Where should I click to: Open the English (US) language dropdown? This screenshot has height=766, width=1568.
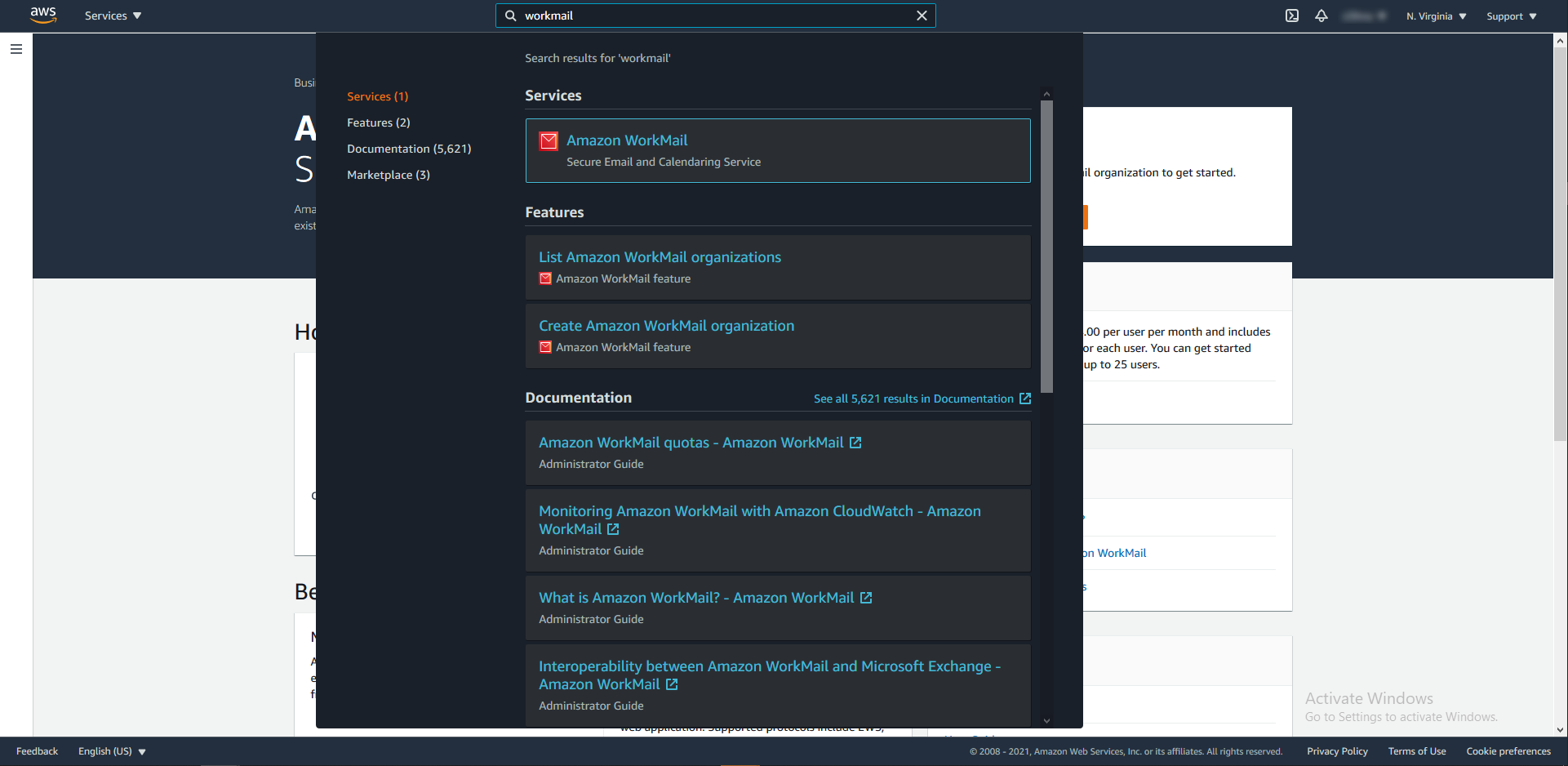(112, 751)
